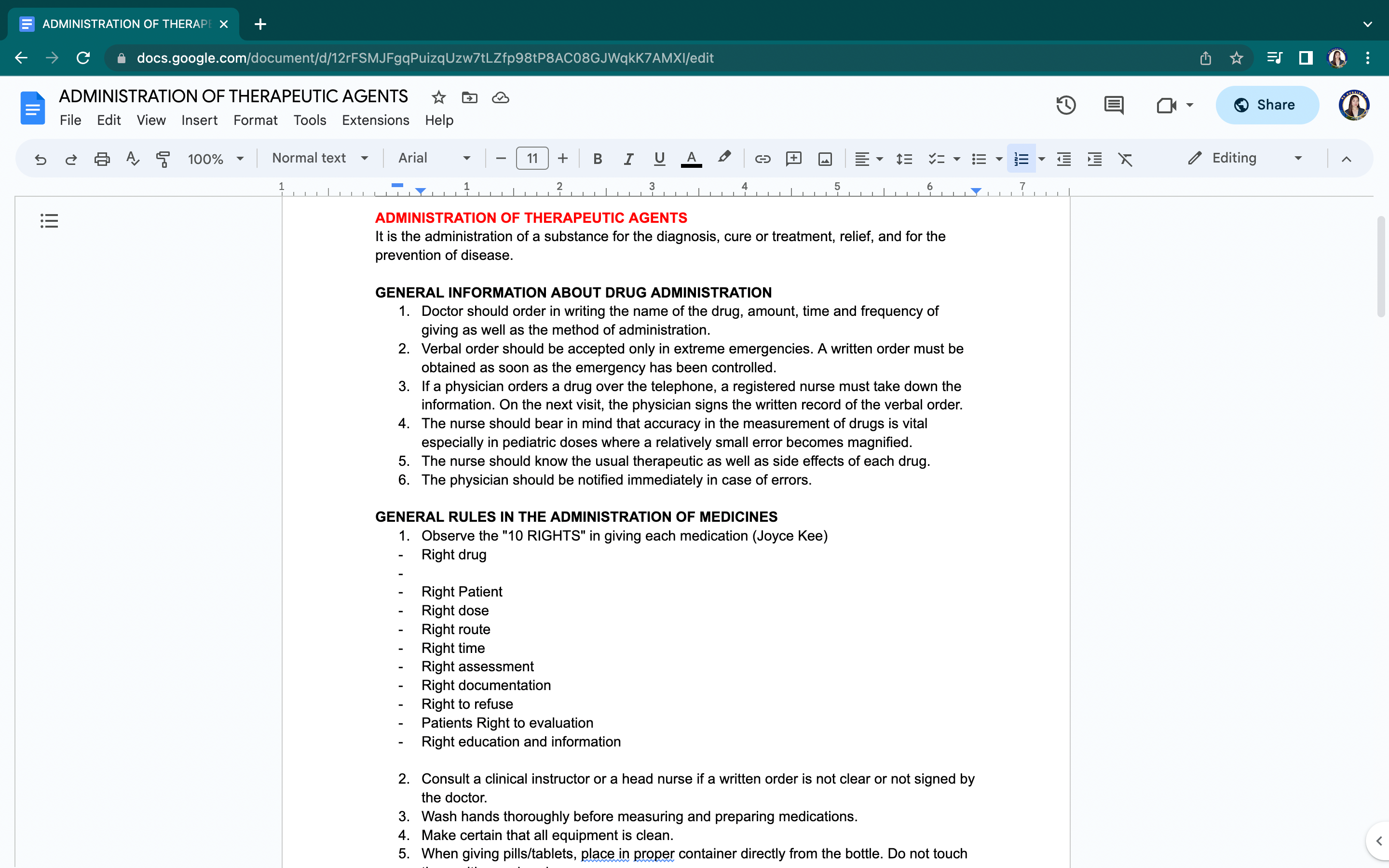
Task: Toggle underline formatting
Action: pyautogui.click(x=659, y=159)
